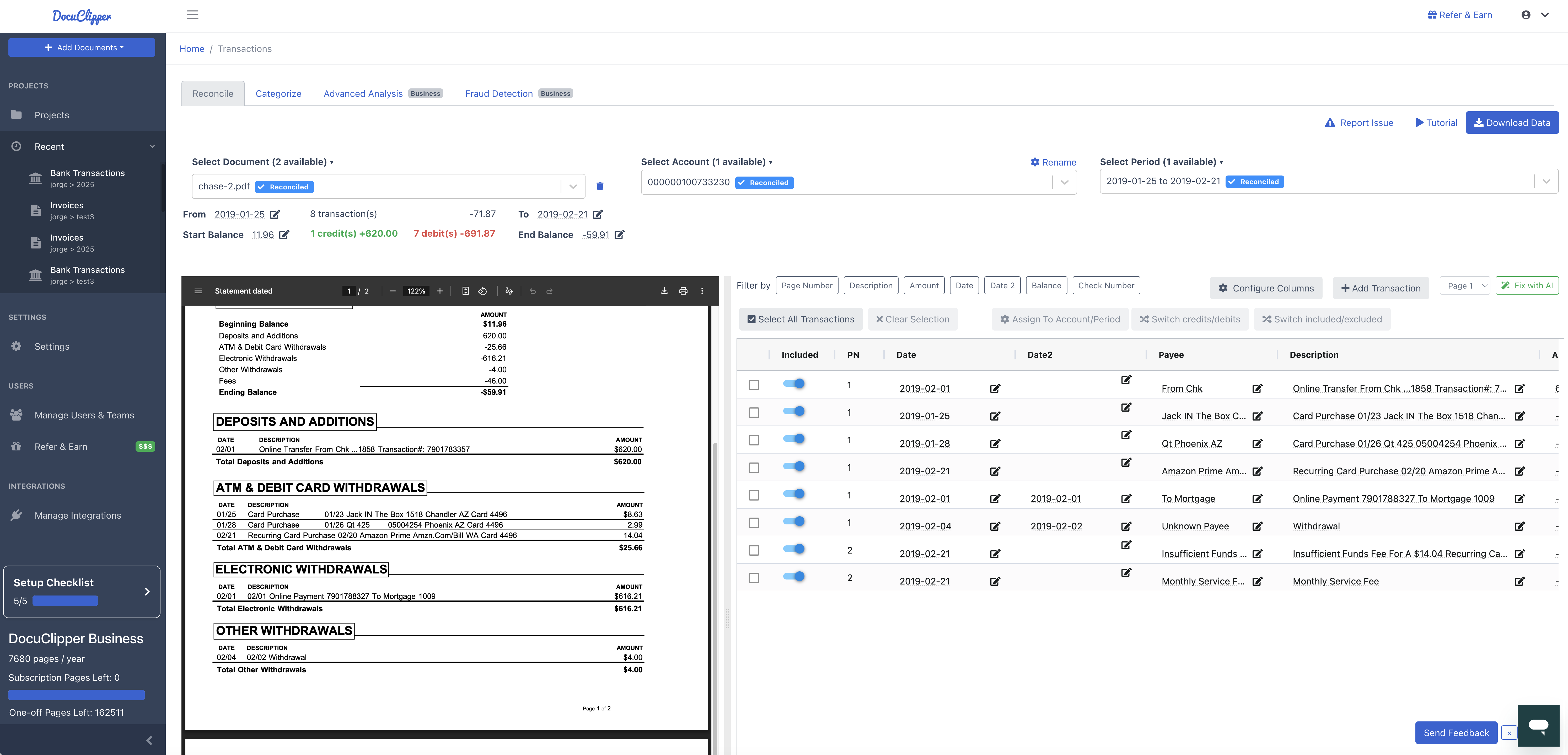Toggle Included for the From Chk transfer
Image resolution: width=1568 pixels, height=755 pixels.
794,383
